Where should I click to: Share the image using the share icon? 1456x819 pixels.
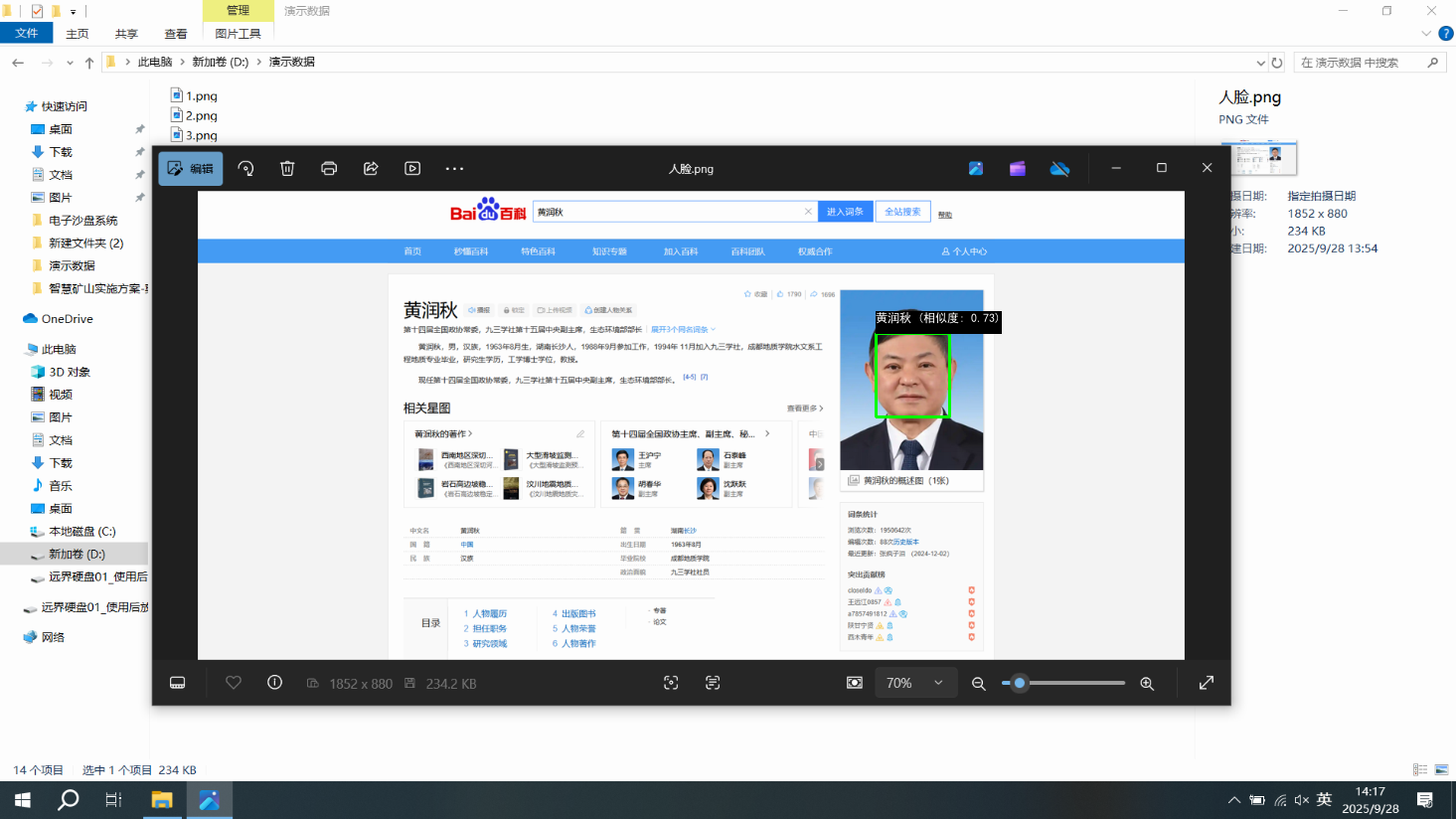pyautogui.click(x=371, y=169)
